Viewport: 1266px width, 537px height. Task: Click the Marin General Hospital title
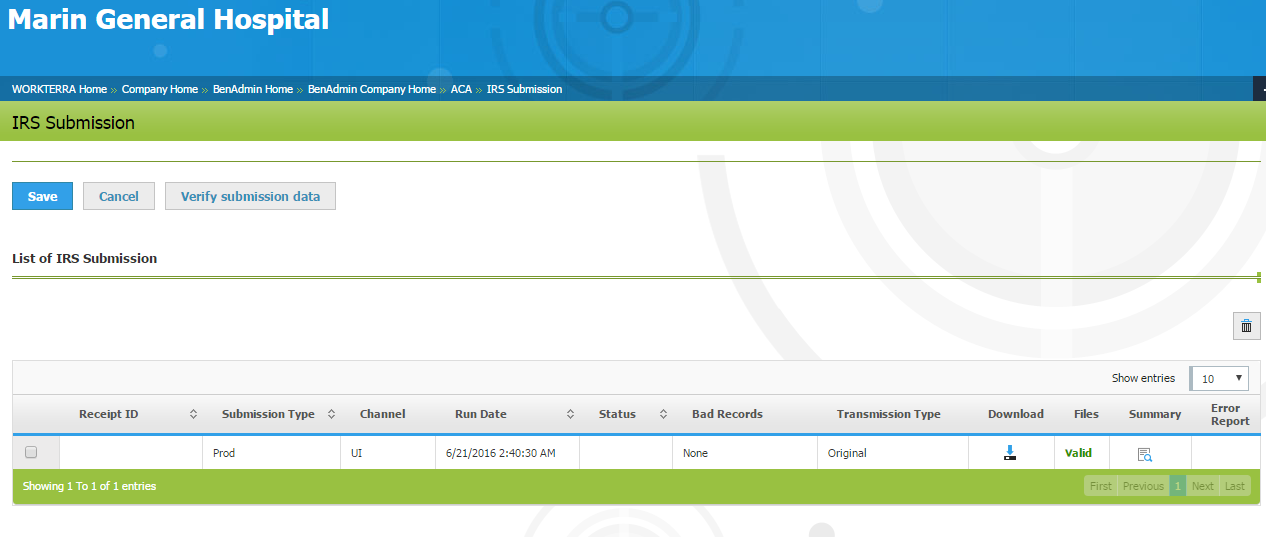(x=169, y=19)
